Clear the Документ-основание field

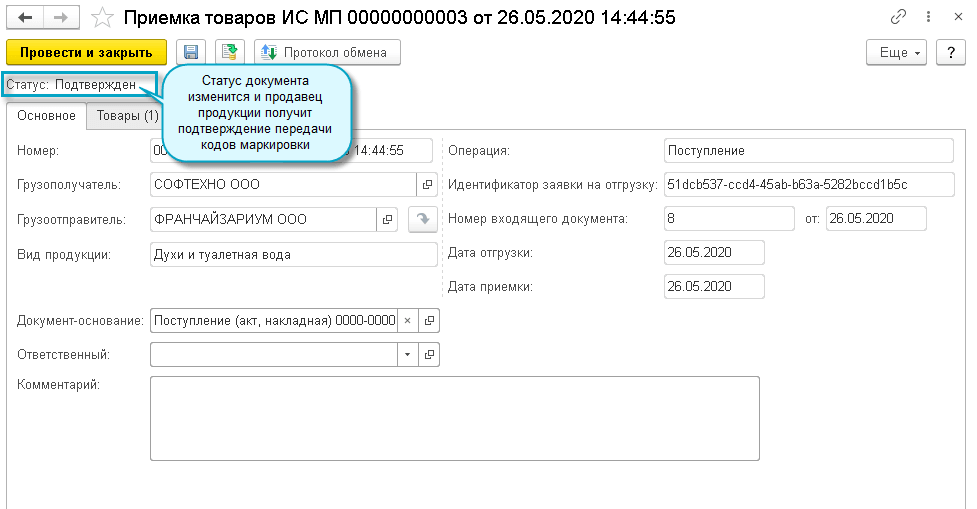[x=407, y=321]
